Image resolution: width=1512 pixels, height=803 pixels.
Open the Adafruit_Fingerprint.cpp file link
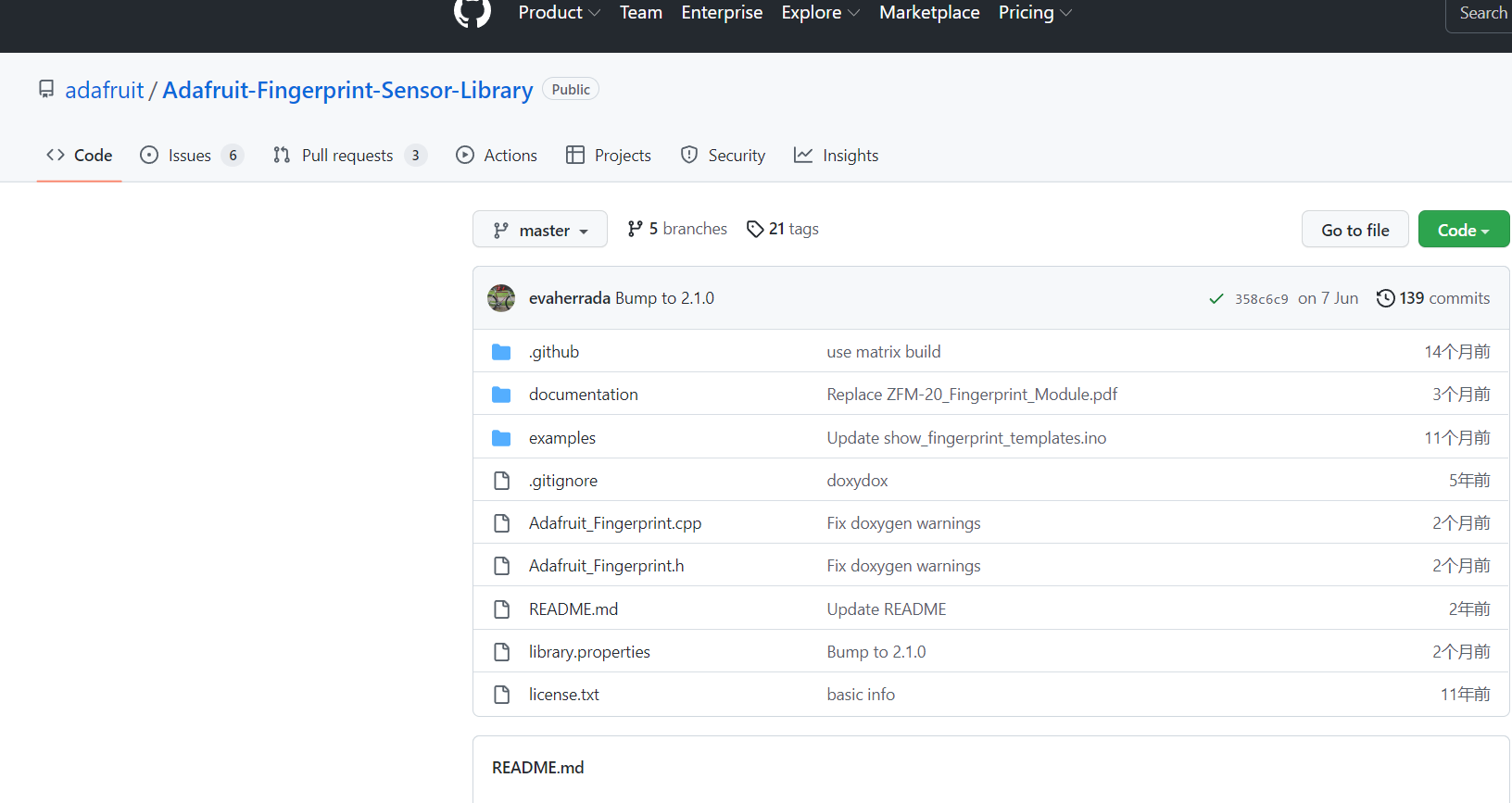[x=615, y=523]
